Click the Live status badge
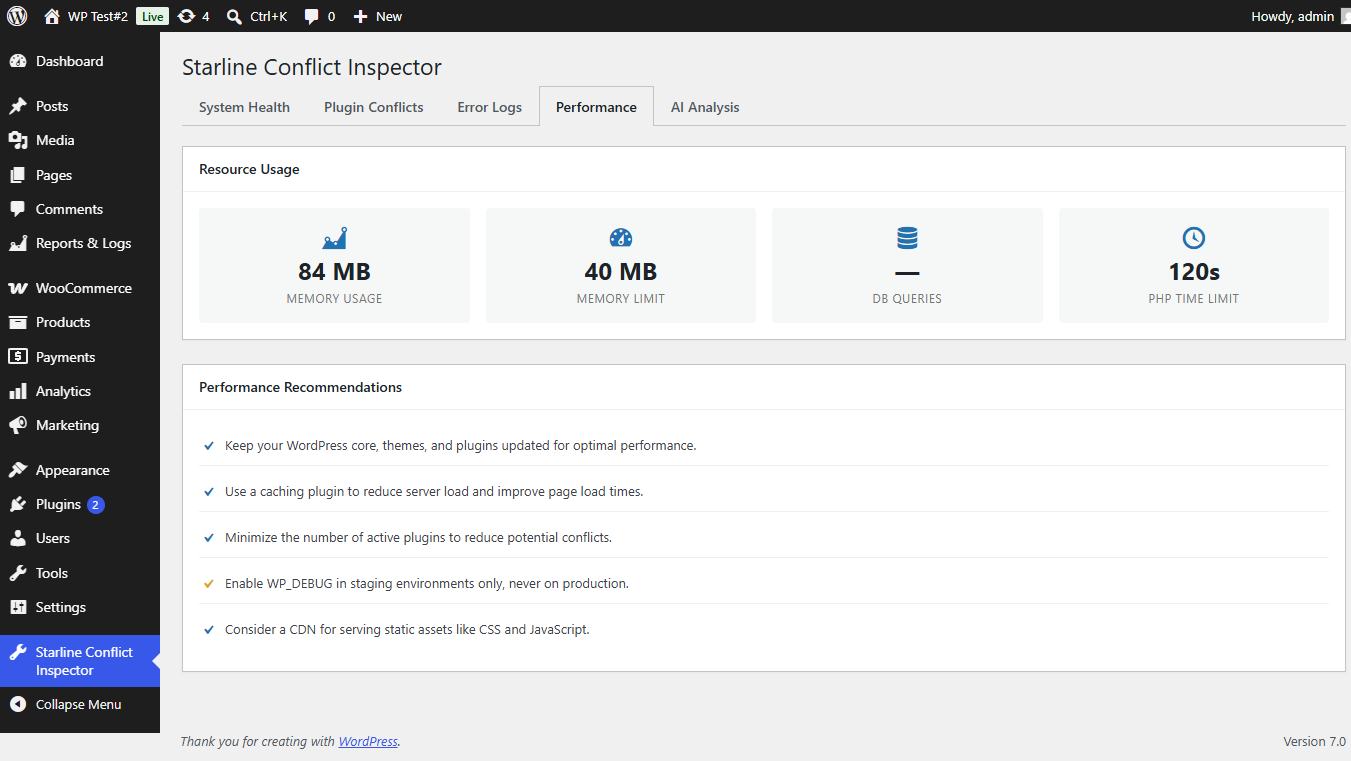This screenshot has width=1351, height=761. click(x=152, y=16)
